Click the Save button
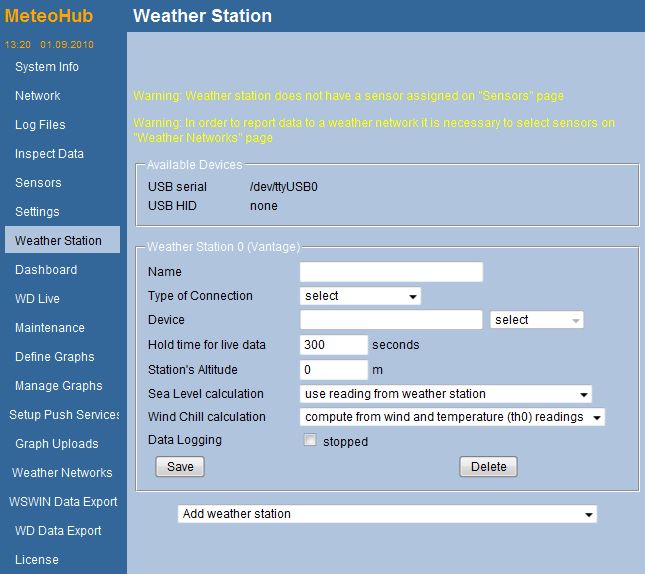The width and height of the screenshot is (645, 574). (x=180, y=467)
